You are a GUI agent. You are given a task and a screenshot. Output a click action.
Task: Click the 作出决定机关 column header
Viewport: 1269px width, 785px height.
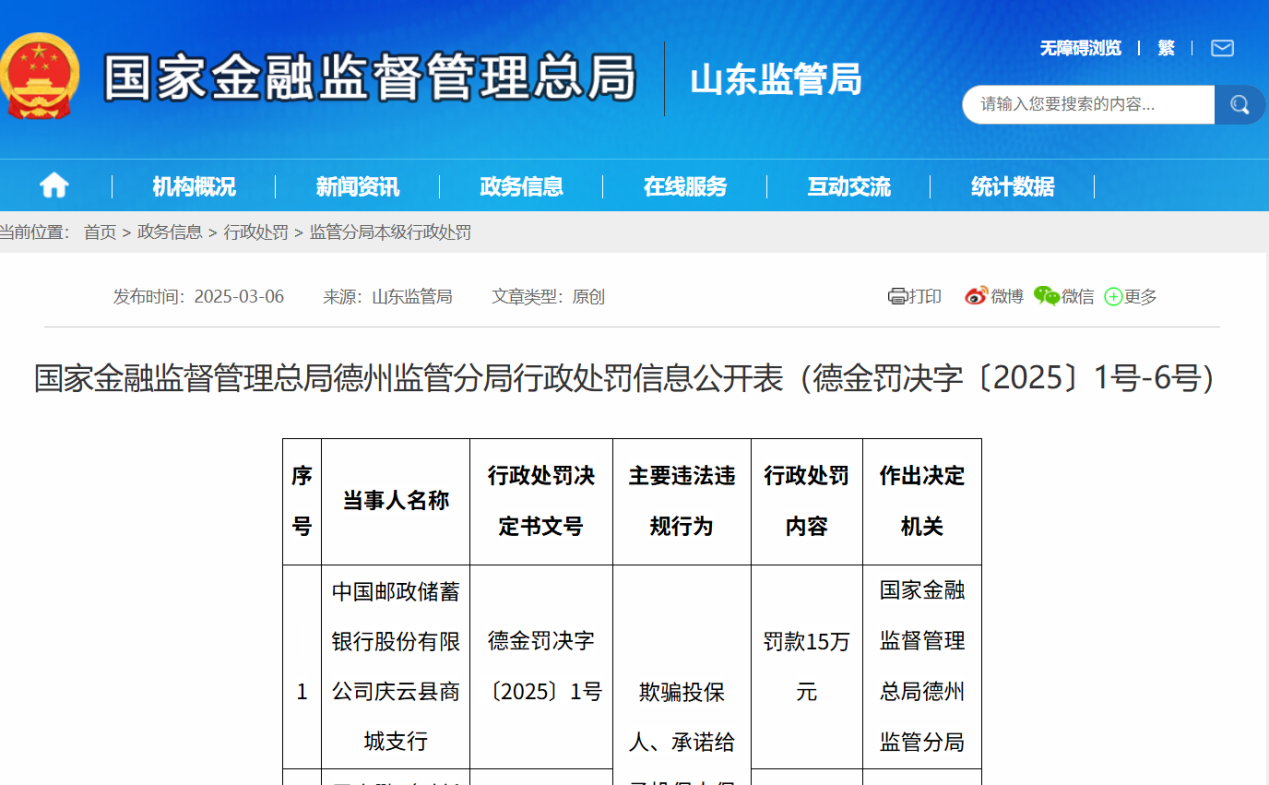[922, 501]
